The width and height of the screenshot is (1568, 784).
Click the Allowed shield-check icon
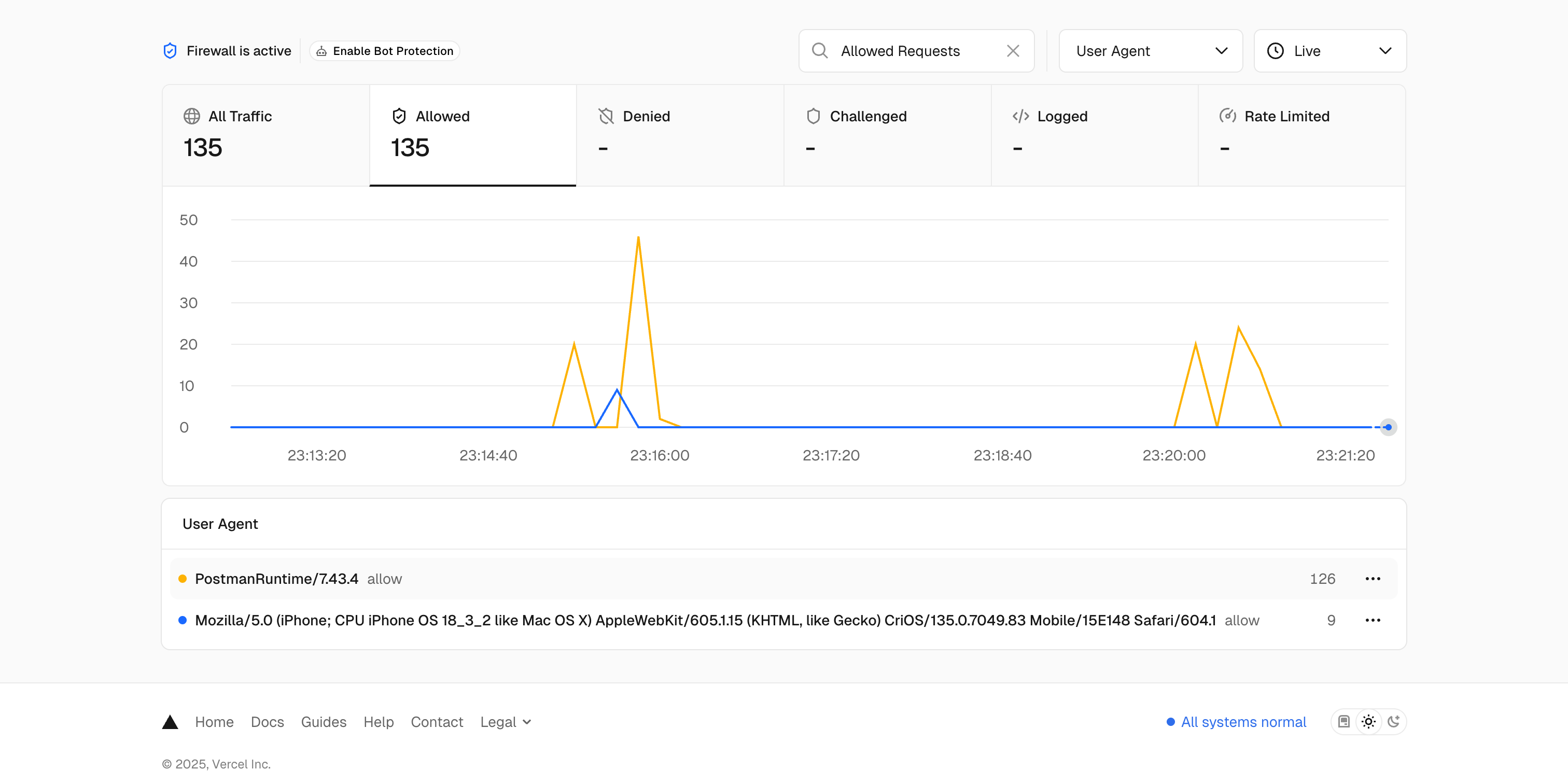[399, 116]
